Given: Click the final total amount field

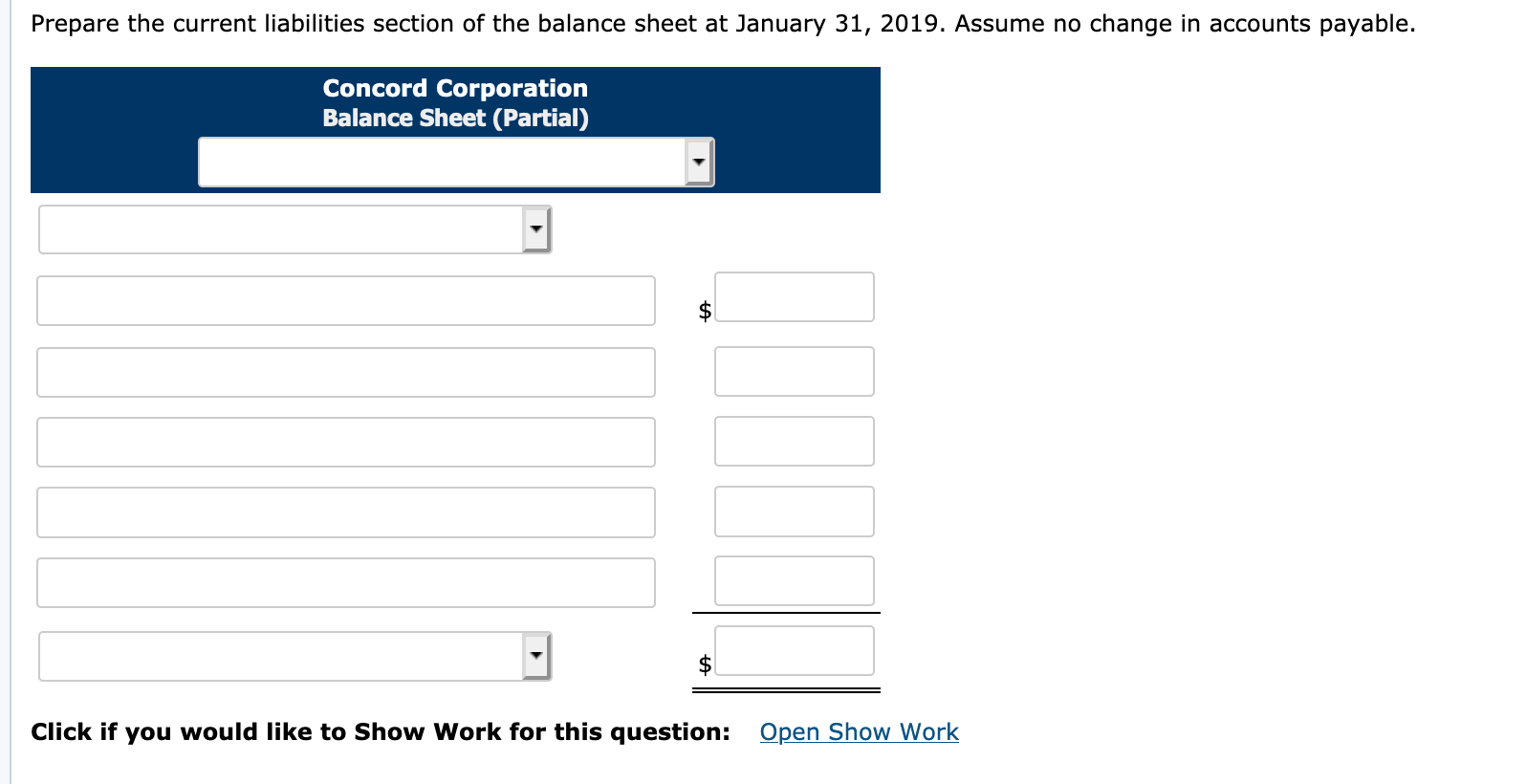Looking at the screenshot, I should [x=794, y=650].
